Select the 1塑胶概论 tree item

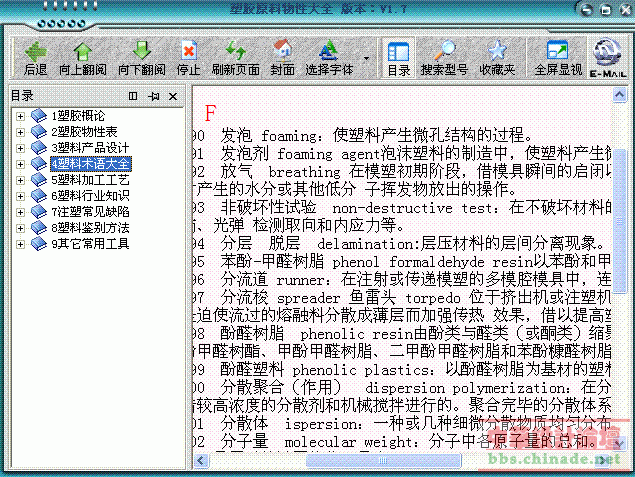click(78, 116)
